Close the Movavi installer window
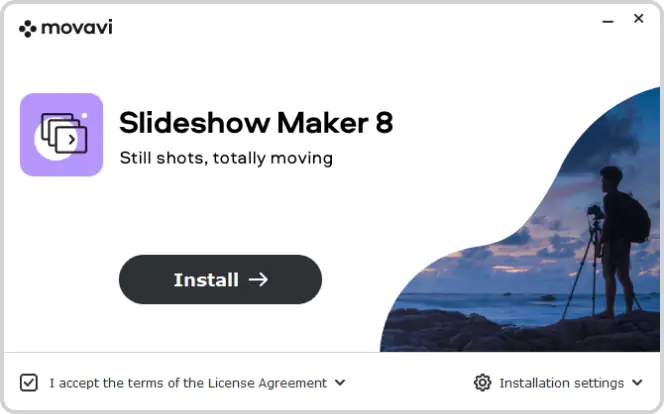Viewport: 664px width, 414px height. (x=638, y=19)
